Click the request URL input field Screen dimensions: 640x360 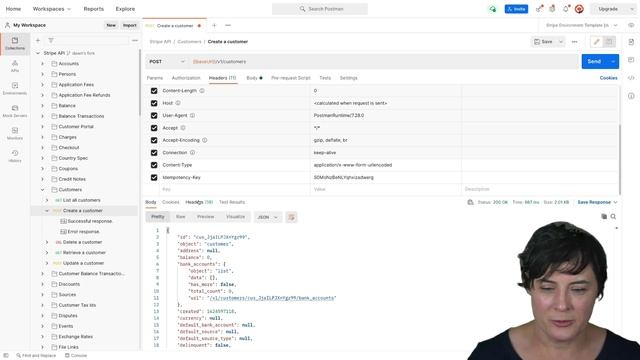(x=384, y=62)
